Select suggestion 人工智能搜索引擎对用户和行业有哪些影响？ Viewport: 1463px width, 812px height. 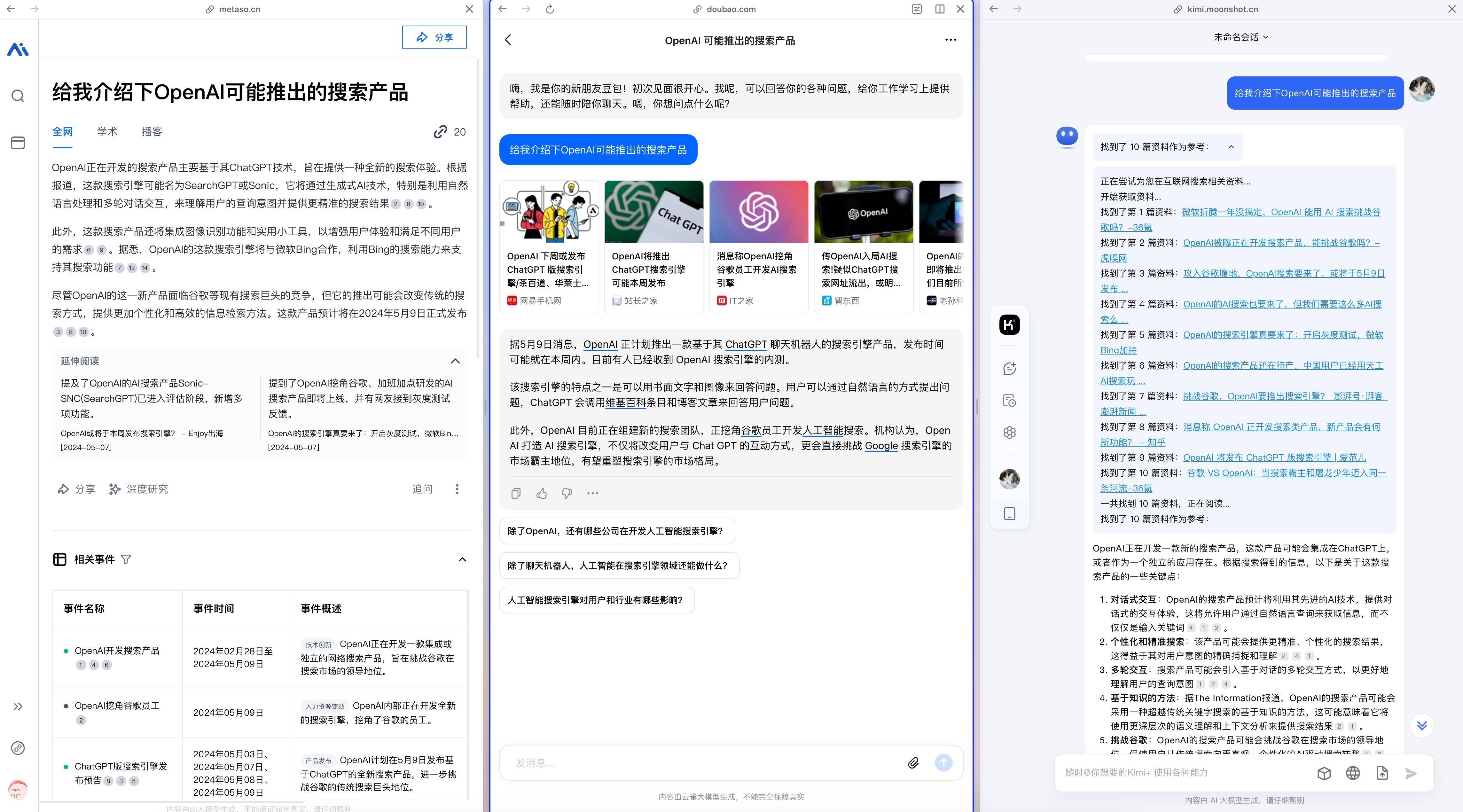pos(596,600)
